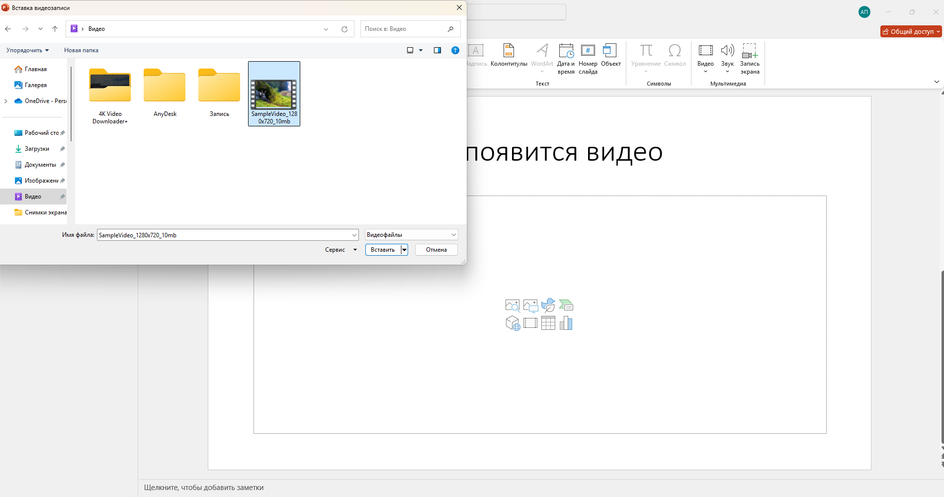Click stock images icon in slide placeholder
Image resolution: width=944 pixels, height=497 pixels.
tap(512, 306)
